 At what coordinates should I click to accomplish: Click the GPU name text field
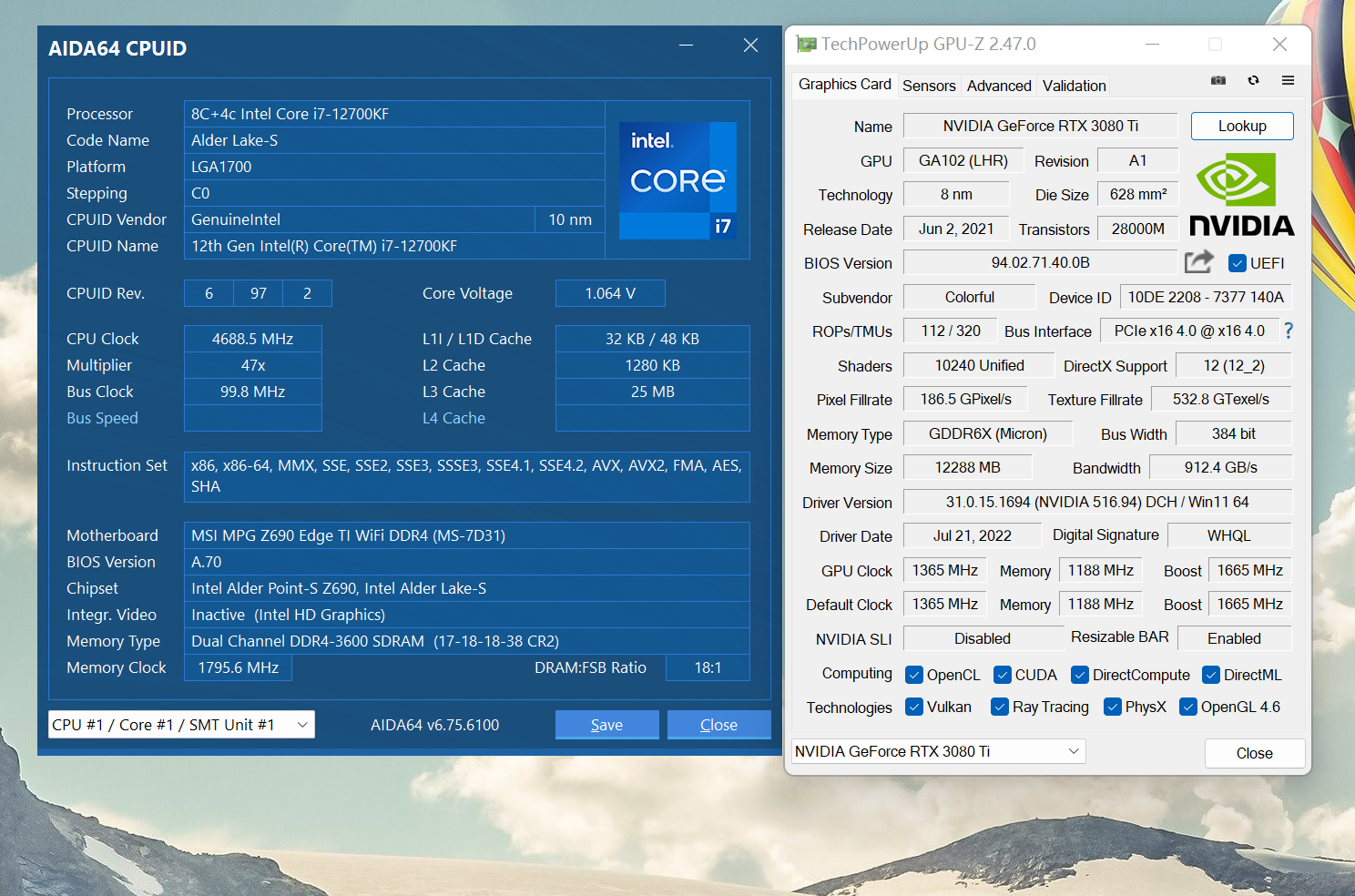coord(1040,126)
